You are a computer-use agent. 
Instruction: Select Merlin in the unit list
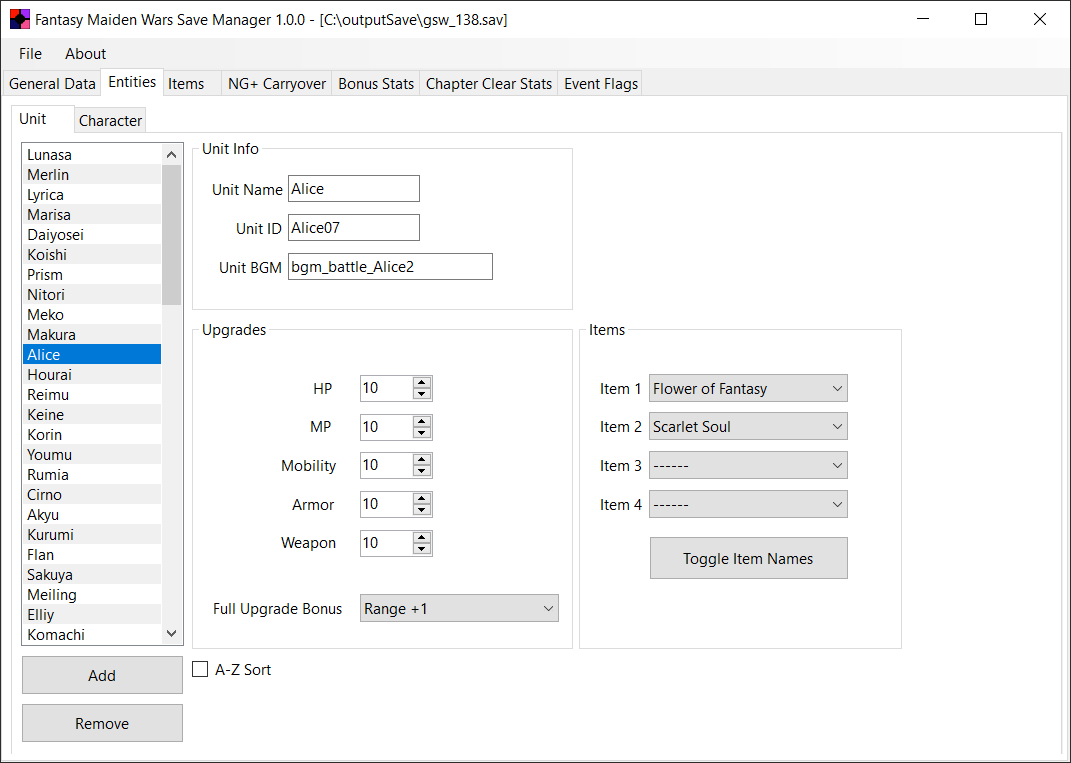[x=92, y=175]
